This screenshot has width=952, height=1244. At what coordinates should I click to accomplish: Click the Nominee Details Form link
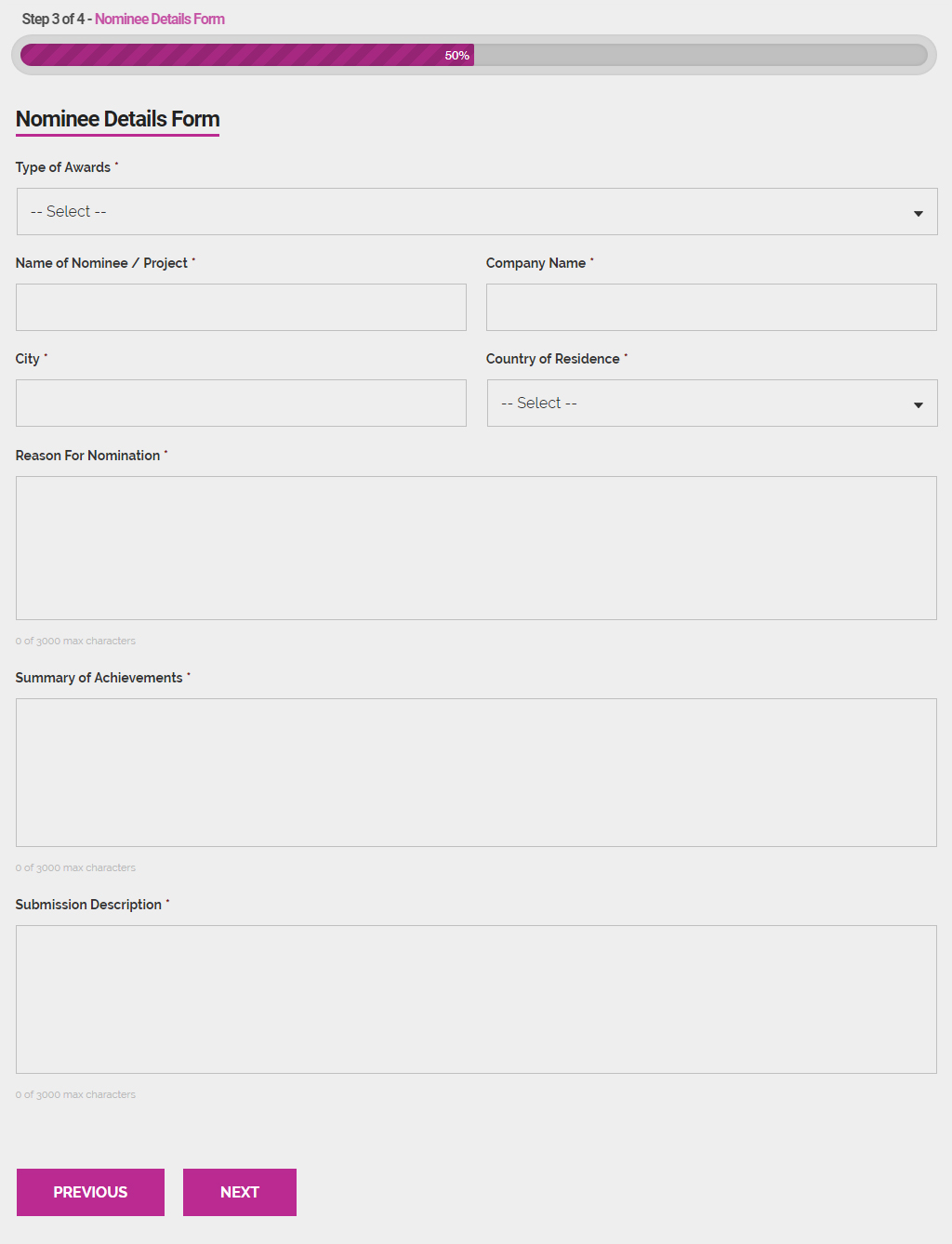coord(158,19)
